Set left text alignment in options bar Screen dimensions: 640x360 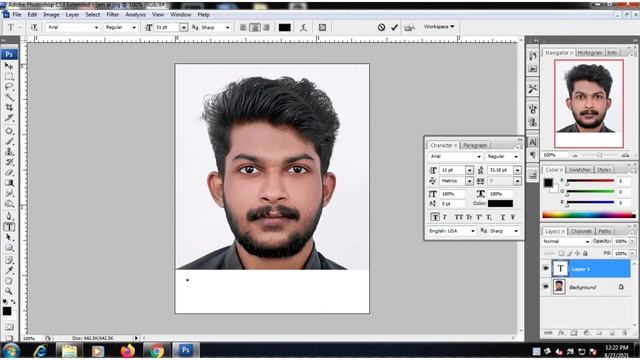click(243, 27)
